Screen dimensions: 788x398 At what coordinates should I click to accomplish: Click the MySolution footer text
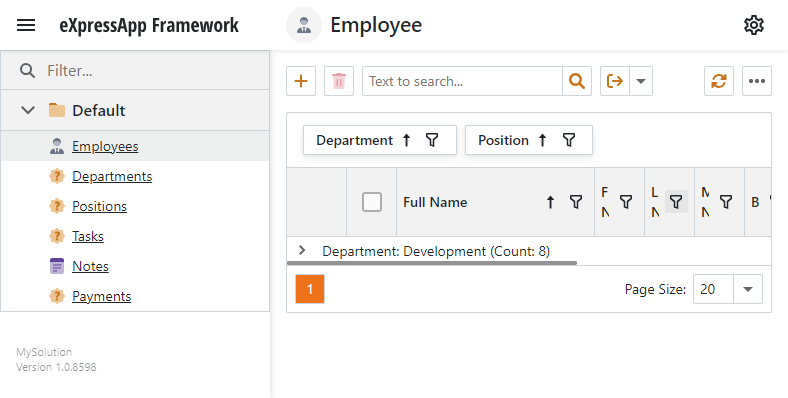tap(44, 352)
